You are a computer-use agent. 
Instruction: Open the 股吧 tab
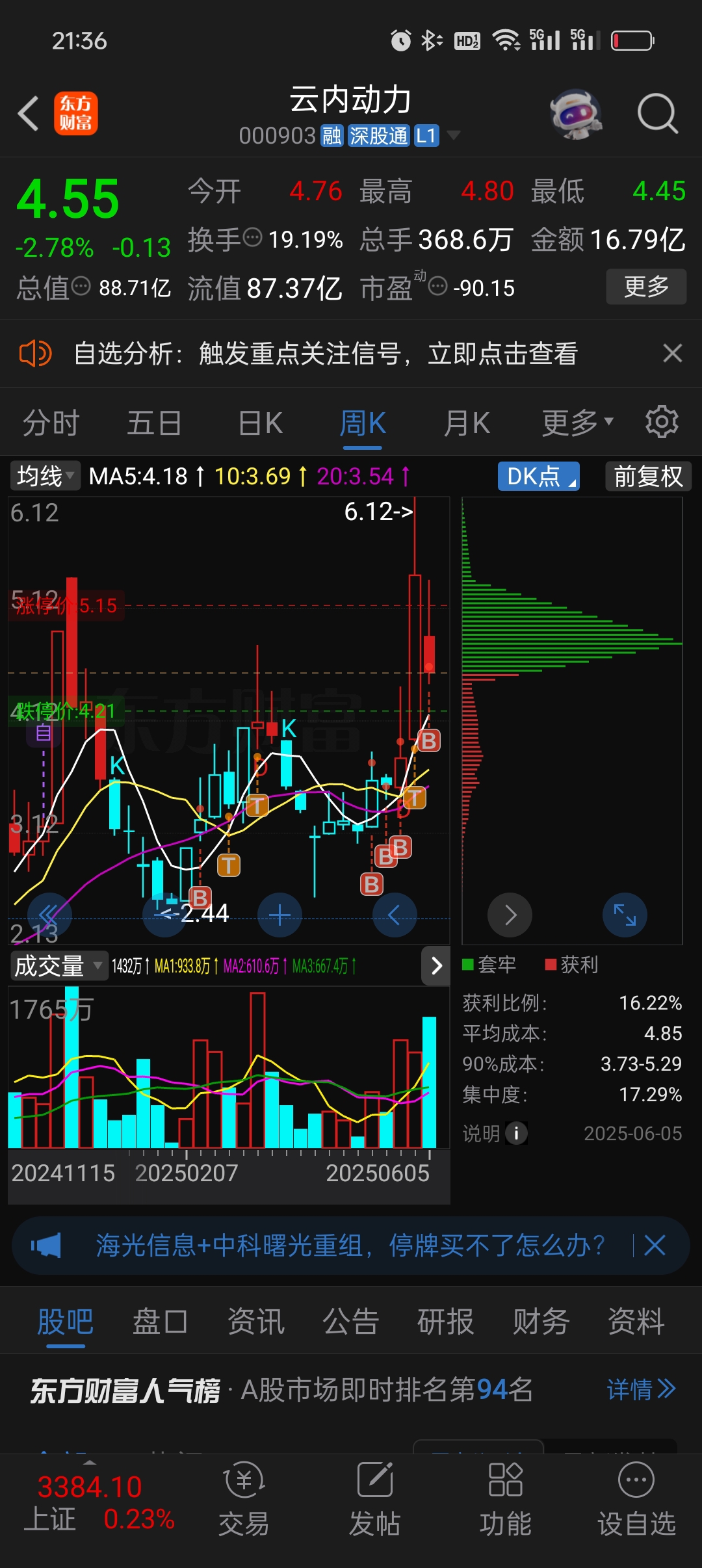(x=65, y=1321)
